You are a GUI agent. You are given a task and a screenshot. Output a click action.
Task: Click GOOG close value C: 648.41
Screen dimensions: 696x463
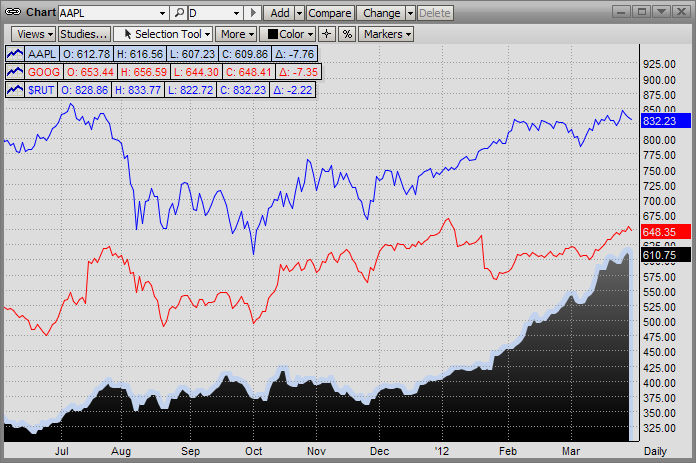[x=249, y=71]
